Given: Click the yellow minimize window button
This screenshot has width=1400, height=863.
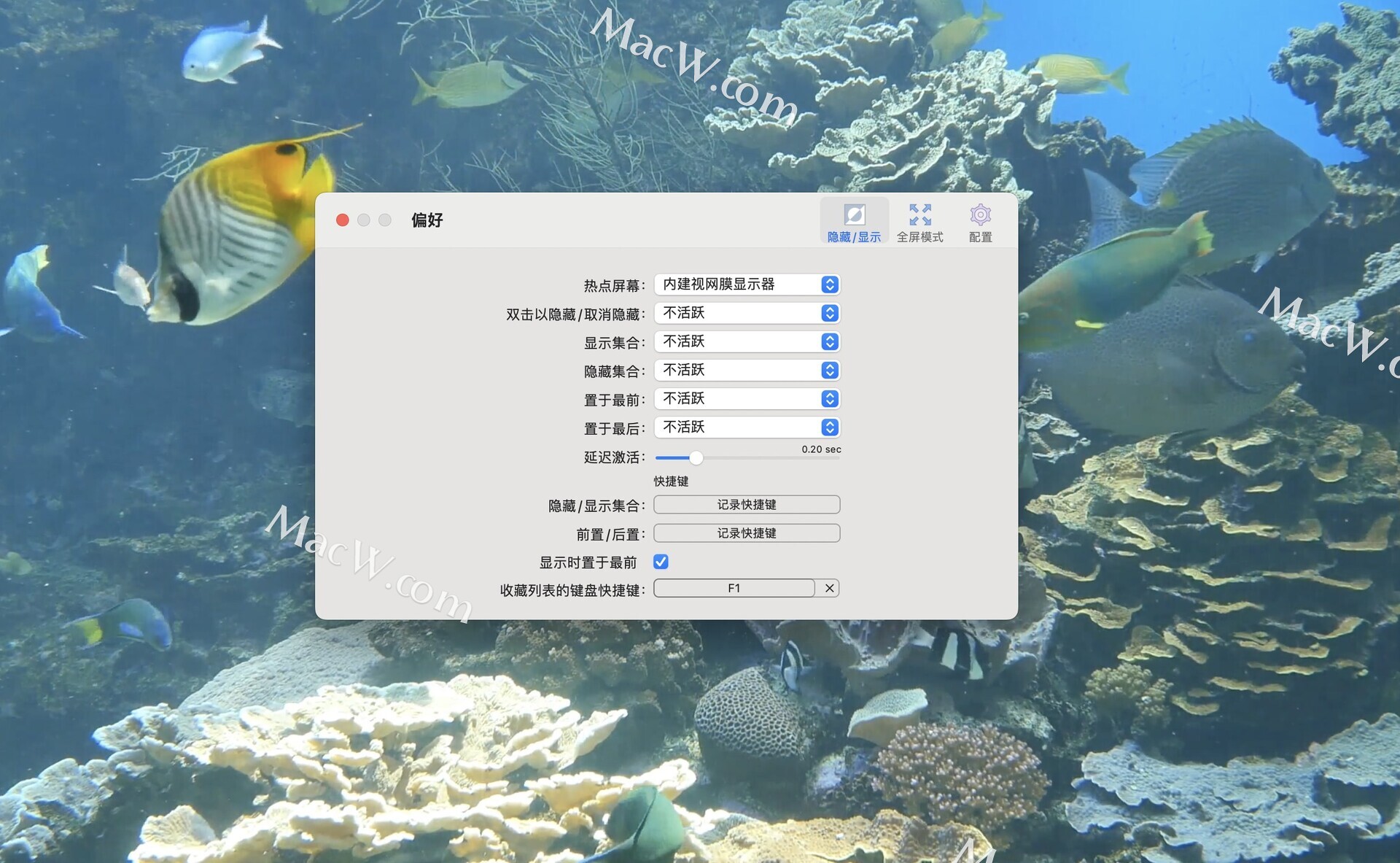Looking at the screenshot, I should pyautogui.click(x=364, y=220).
